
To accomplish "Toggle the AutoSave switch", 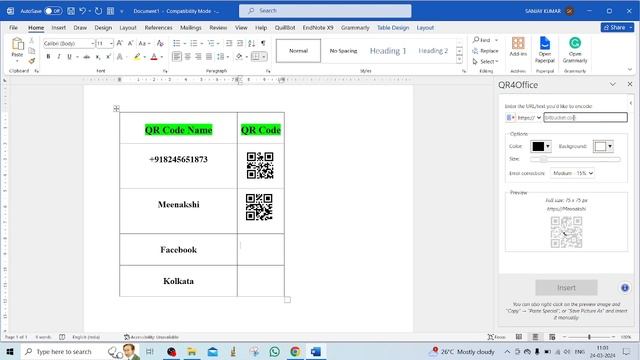I will 53,11.
